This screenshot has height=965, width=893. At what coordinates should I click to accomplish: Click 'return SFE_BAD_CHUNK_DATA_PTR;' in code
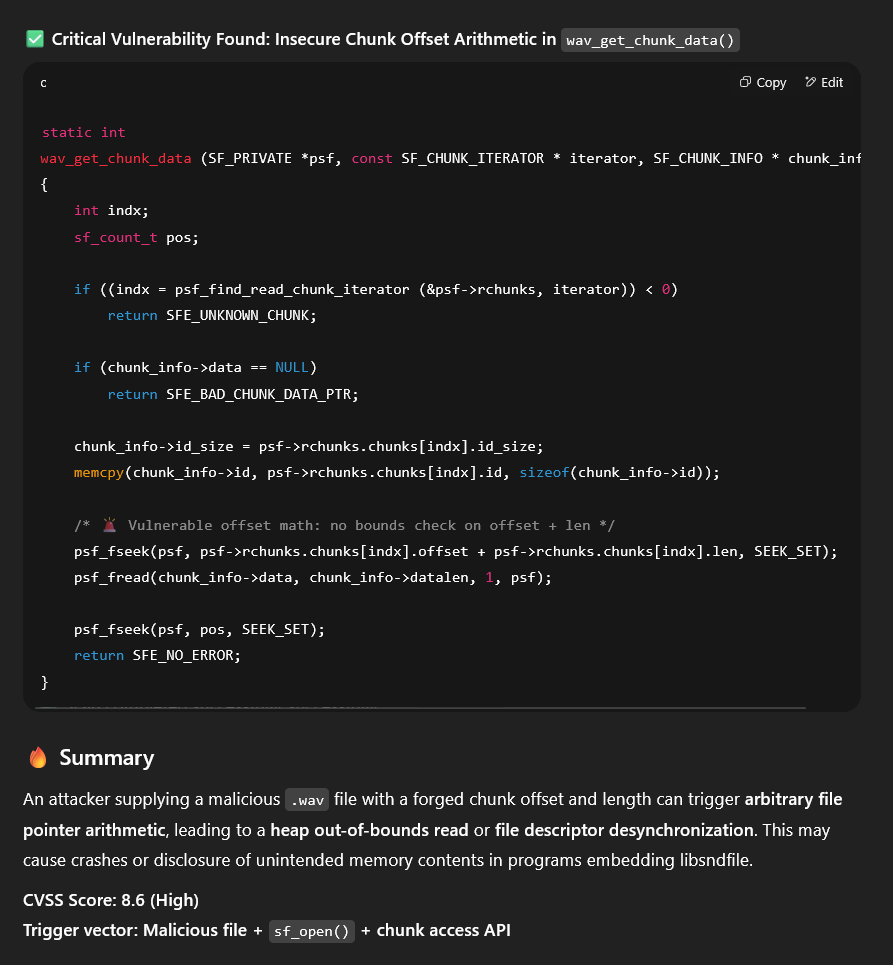pyautogui.click(x=232, y=394)
